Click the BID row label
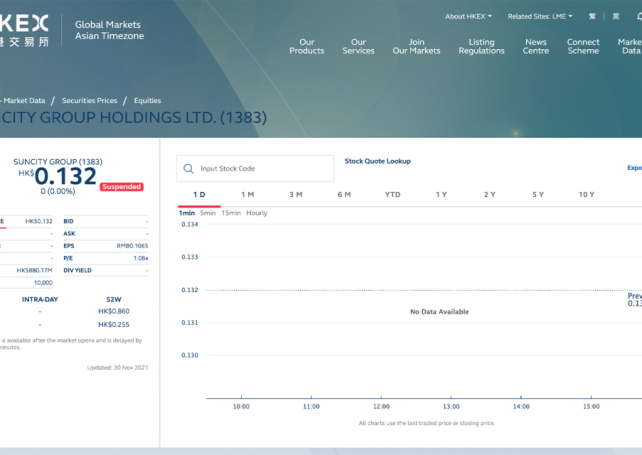The width and height of the screenshot is (642, 455). click(68, 221)
